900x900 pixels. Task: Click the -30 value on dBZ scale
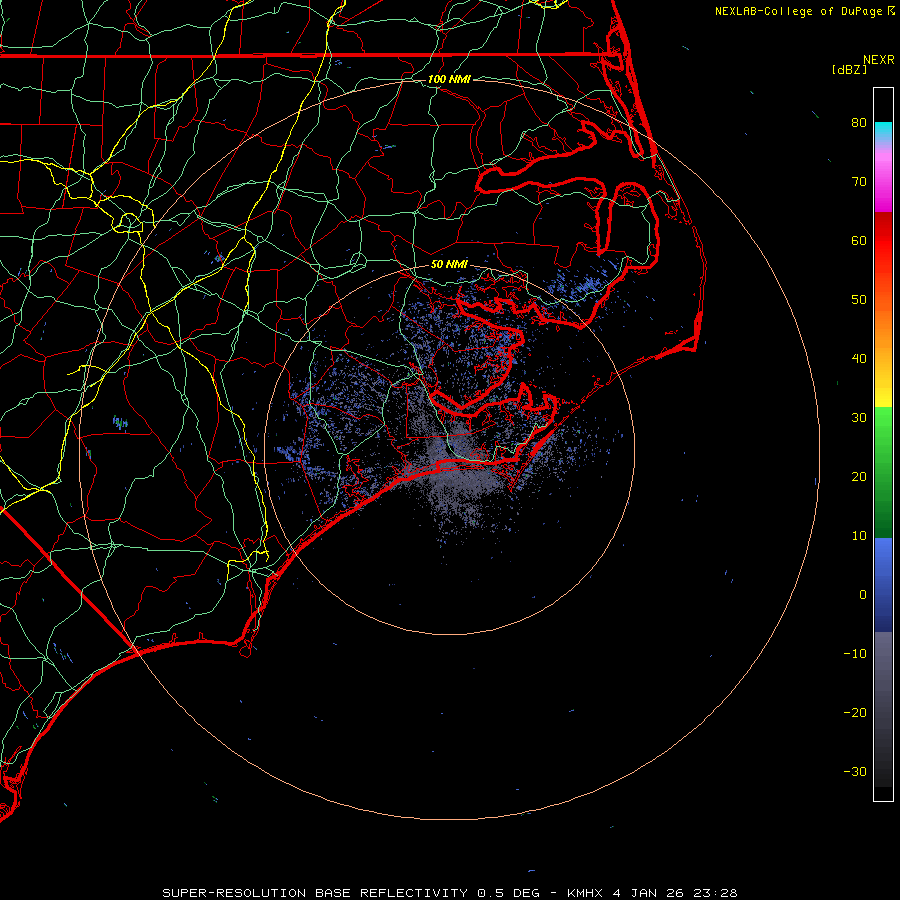coord(855,771)
